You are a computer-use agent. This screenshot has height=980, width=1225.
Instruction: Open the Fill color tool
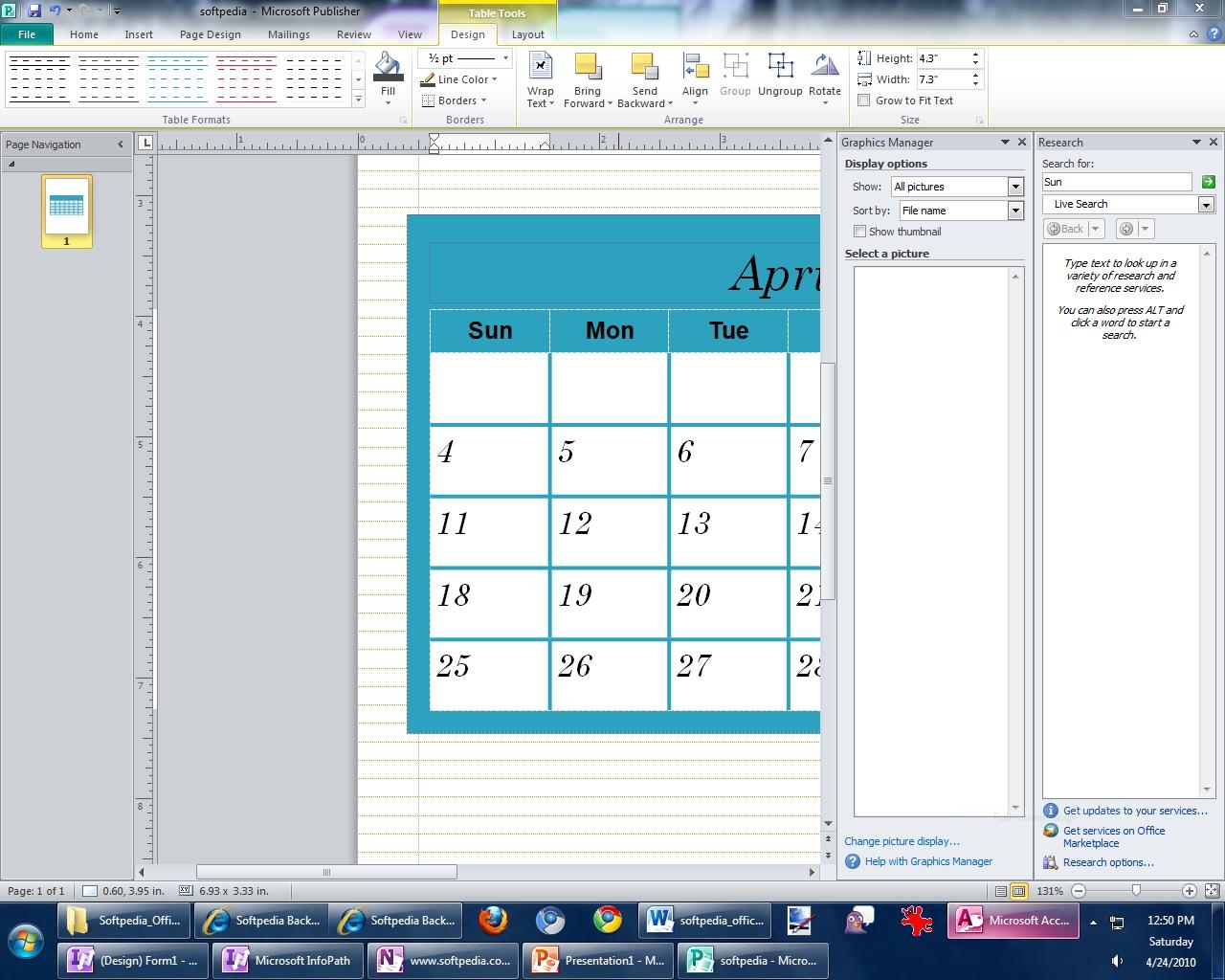(x=388, y=78)
